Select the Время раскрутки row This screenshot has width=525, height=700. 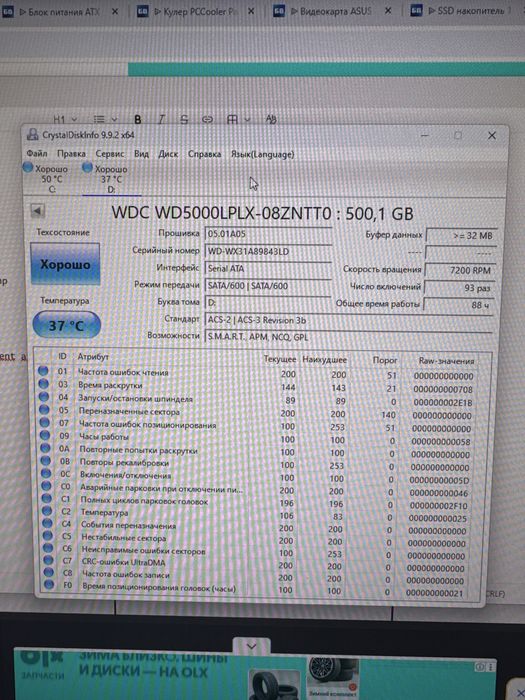coord(258,386)
